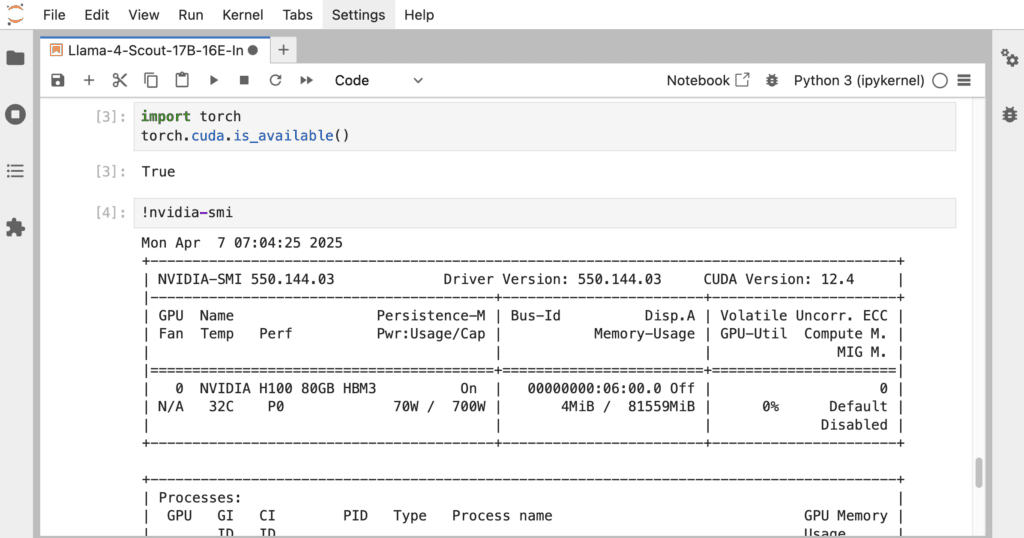Restart kernel and run all cells

306,80
